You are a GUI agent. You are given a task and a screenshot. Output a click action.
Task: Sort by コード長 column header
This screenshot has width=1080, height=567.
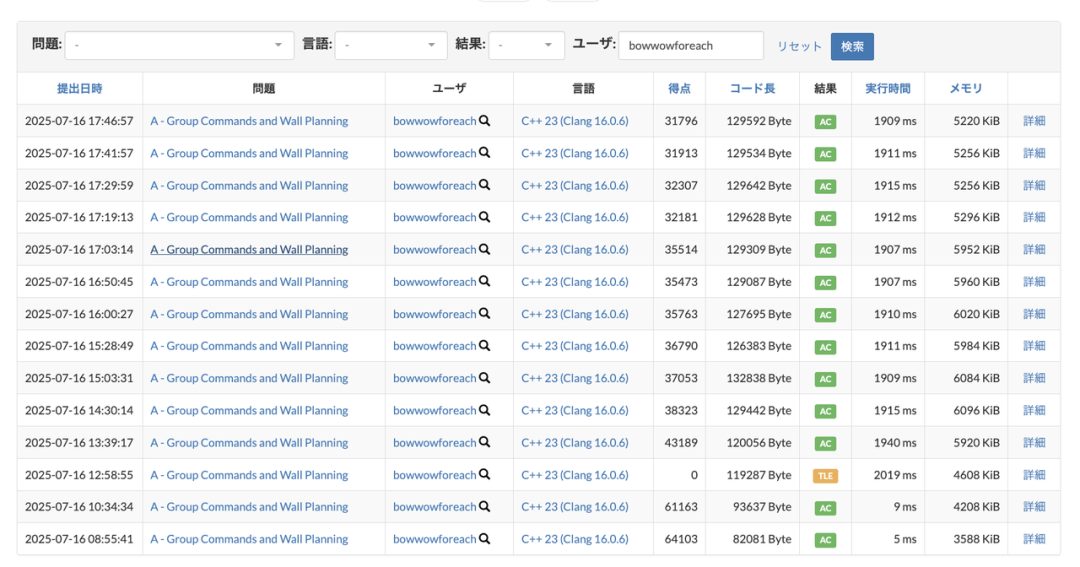752,88
